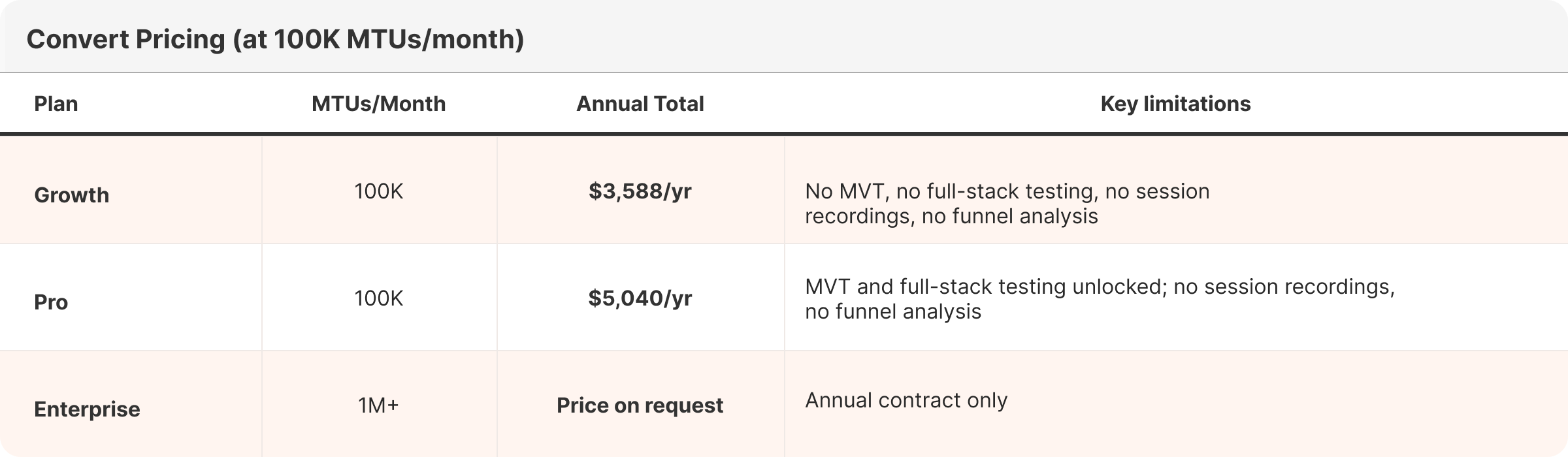The width and height of the screenshot is (1568, 457).
Task: Click the Pro limitations text about MVT unlocked
Action: point(1100,298)
